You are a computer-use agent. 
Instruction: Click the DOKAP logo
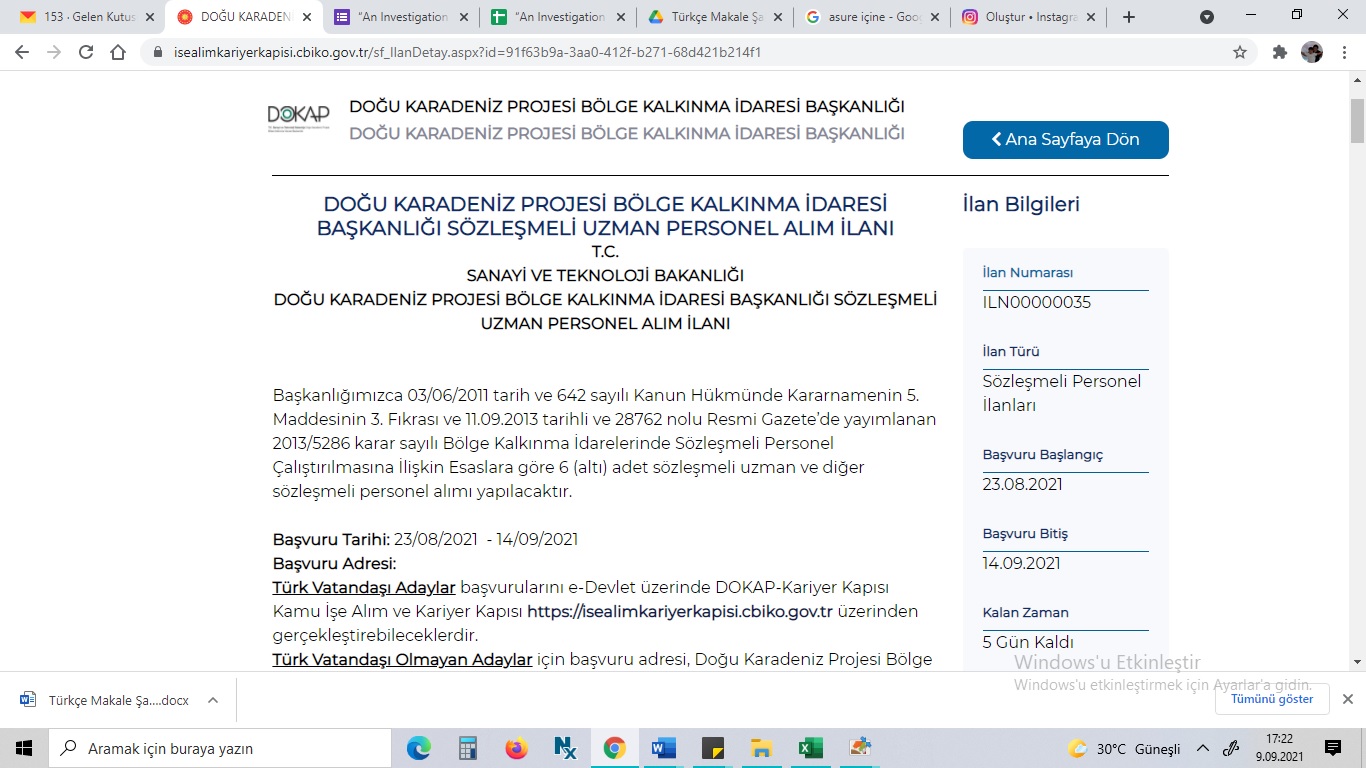pos(298,119)
